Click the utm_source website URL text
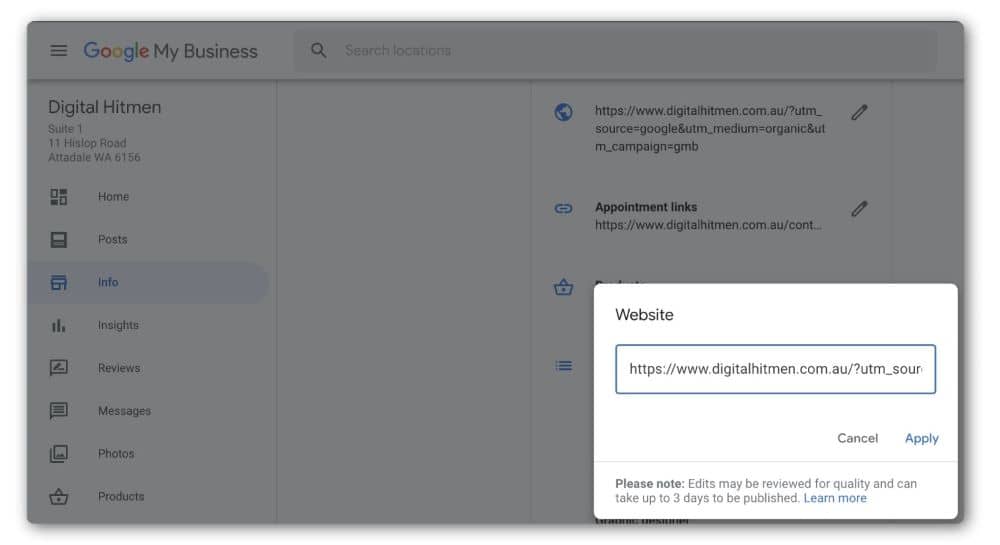The width and height of the screenshot is (1000, 545). coord(710,128)
